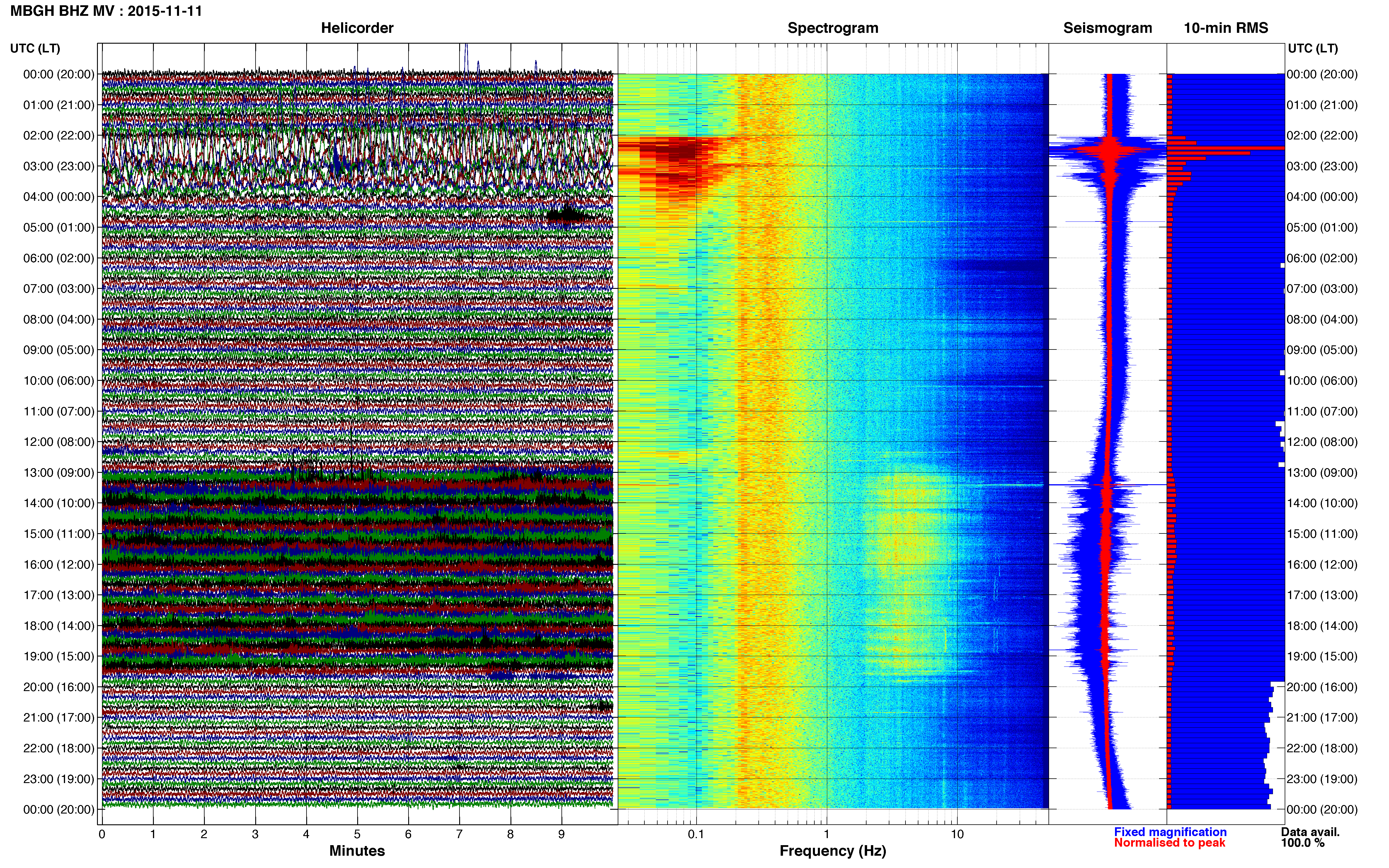This screenshot has width=1389, height=868.
Task: Select tick '0' on the Minutes axis
Action: click(102, 834)
